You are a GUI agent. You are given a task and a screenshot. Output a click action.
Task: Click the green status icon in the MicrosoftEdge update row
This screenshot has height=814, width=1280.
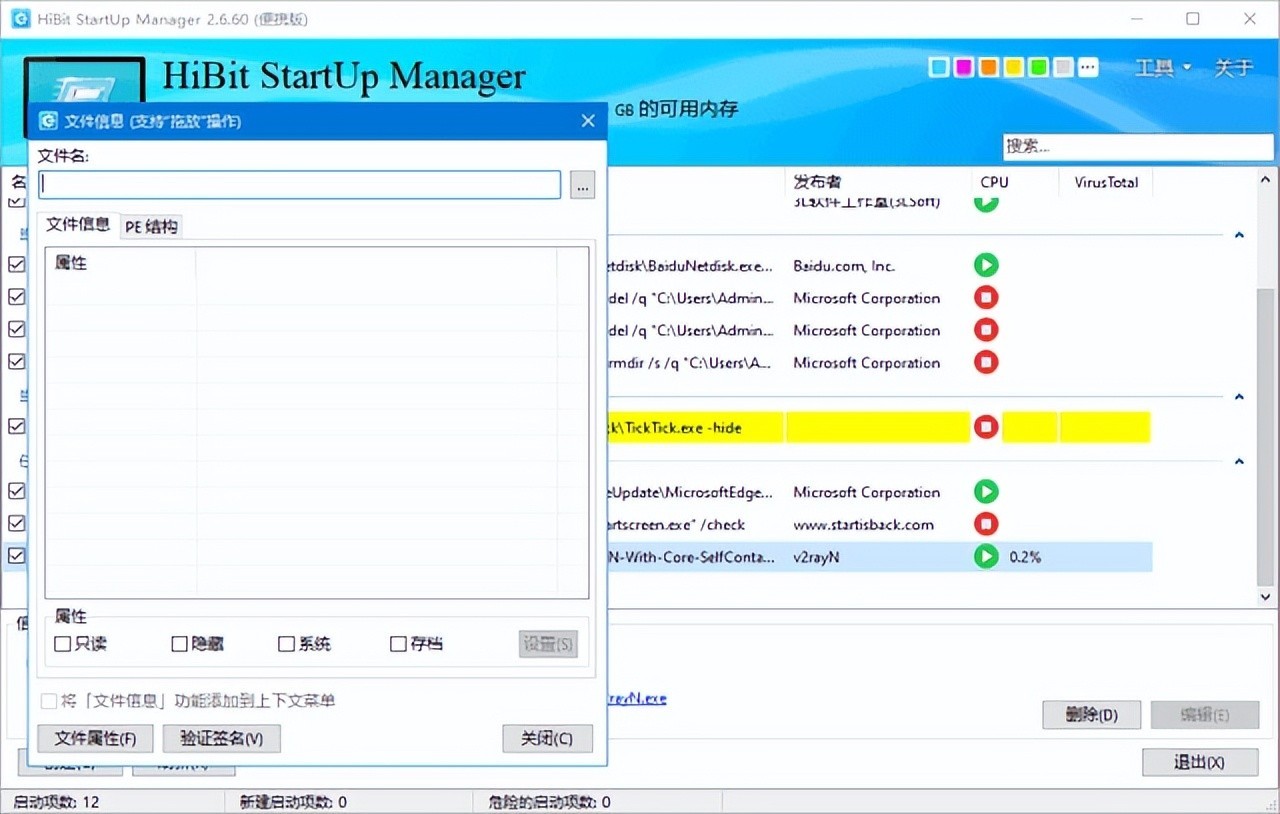click(986, 492)
